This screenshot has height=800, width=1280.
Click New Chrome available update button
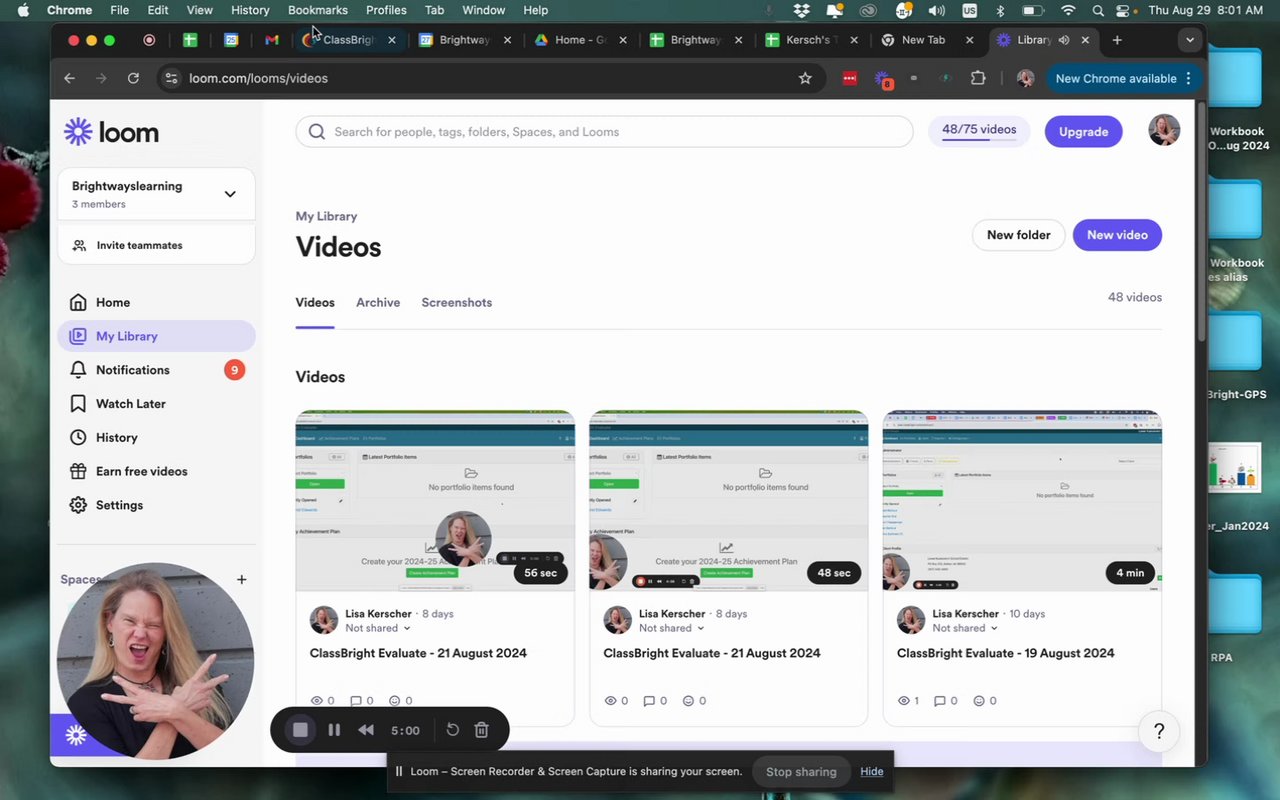tap(1123, 78)
